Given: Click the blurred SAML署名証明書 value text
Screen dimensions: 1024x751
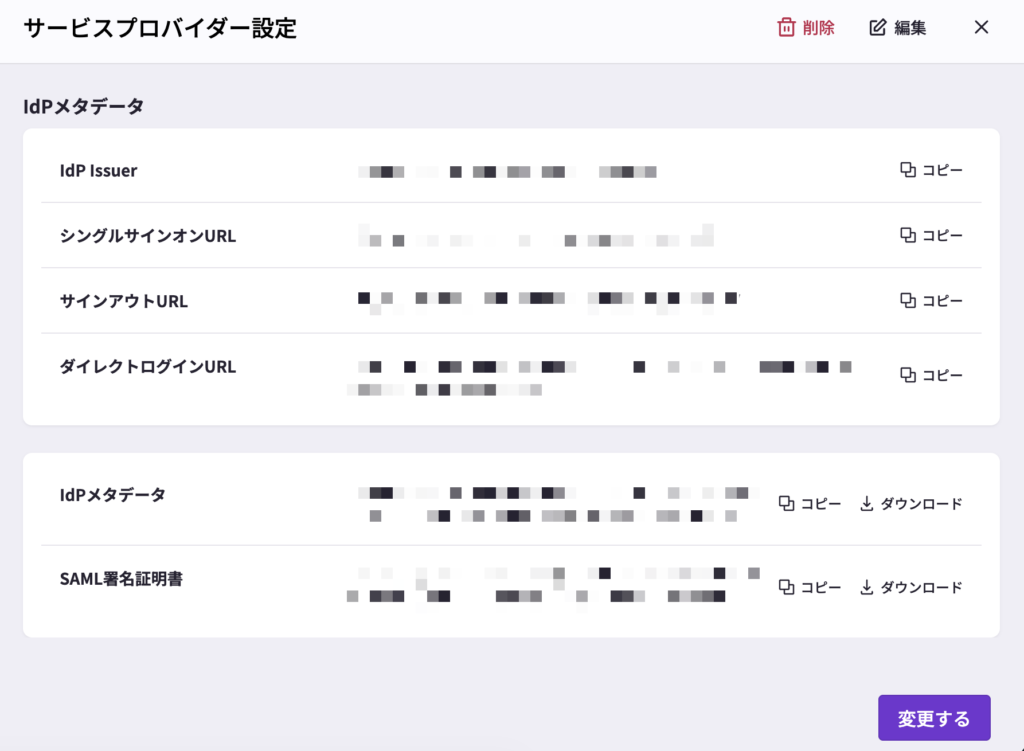Looking at the screenshot, I should tap(540, 585).
